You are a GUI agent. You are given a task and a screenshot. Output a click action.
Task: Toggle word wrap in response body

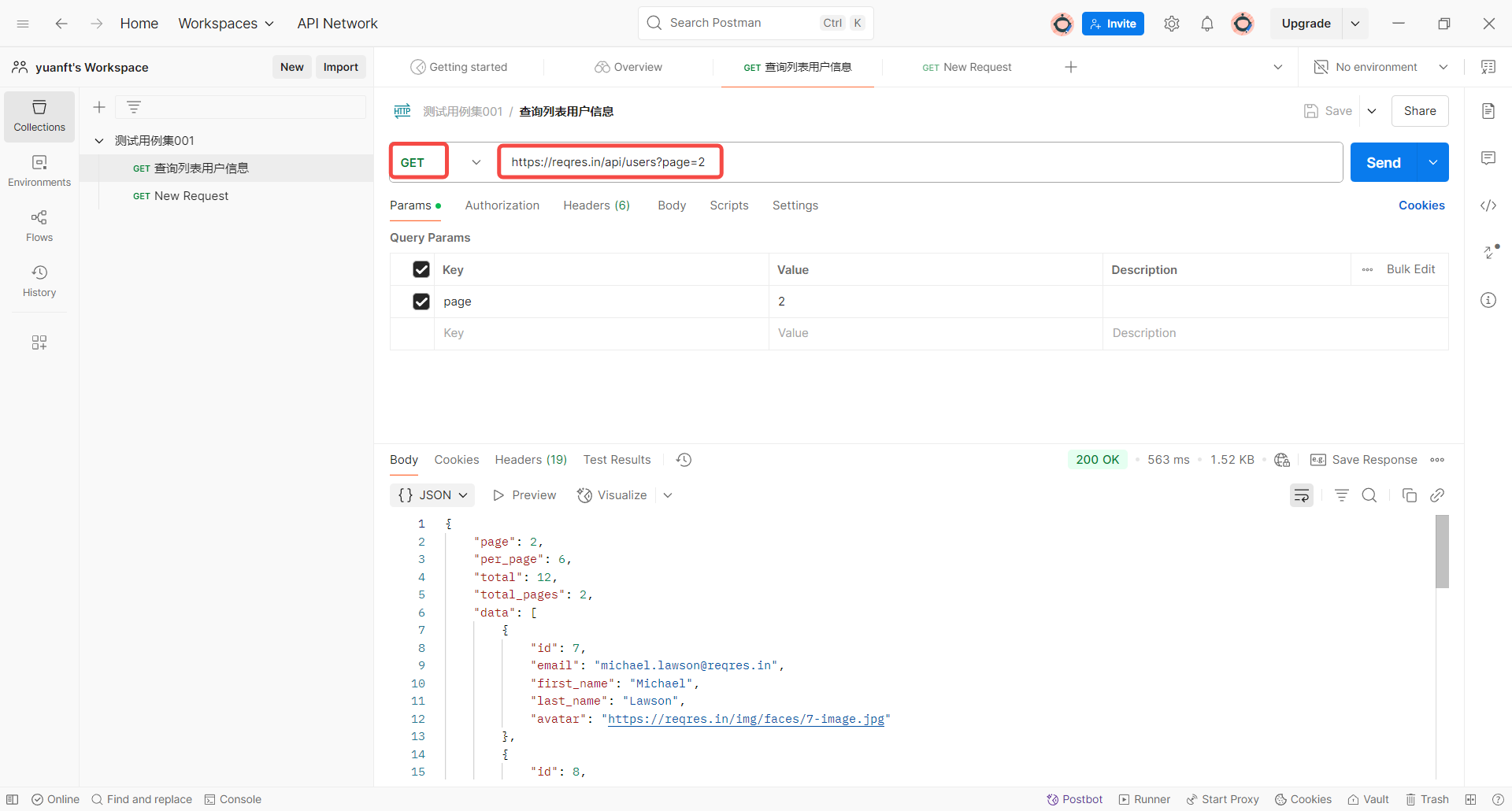click(x=1302, y=495)
